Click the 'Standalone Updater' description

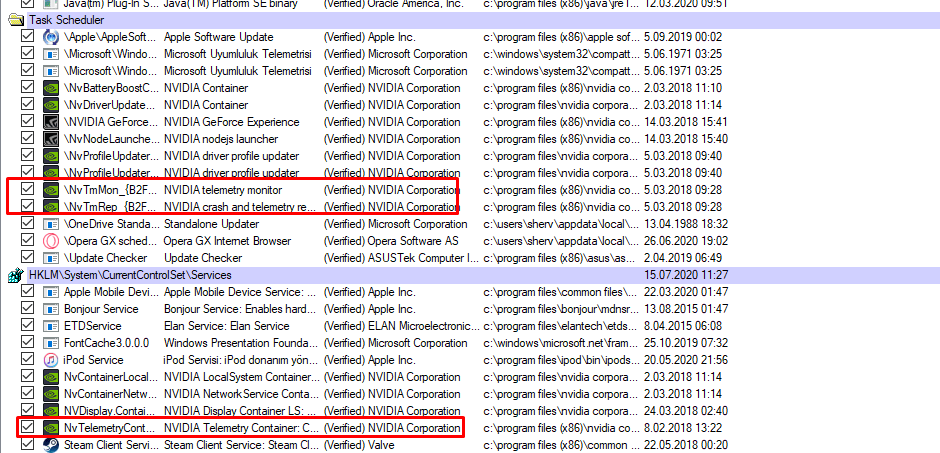click(212, 224)
